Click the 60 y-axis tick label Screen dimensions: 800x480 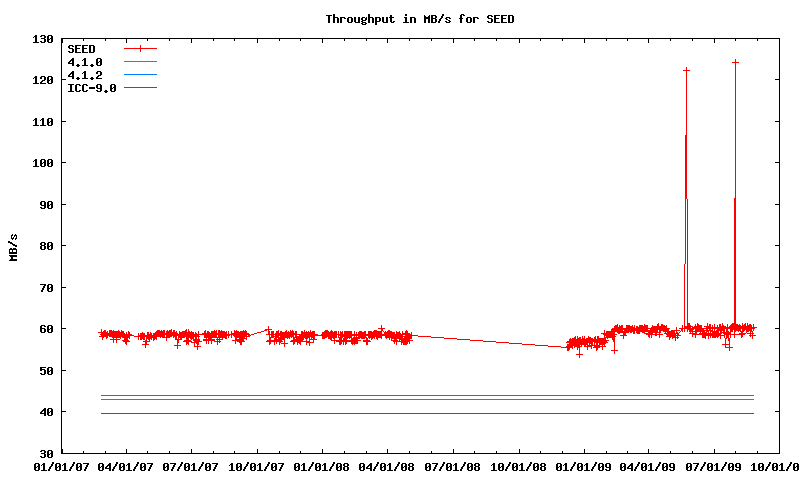pos(46,329)
